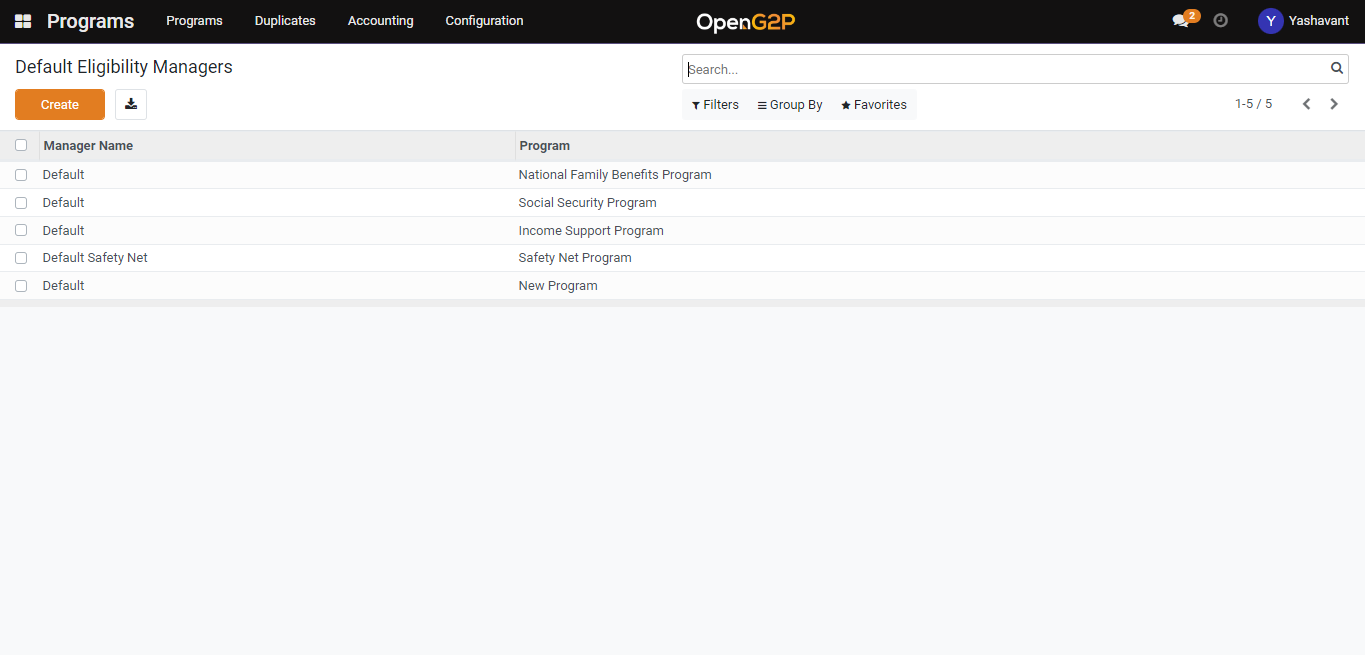Select the Default Safety Net row checkbox
The image size is (1365, 655).
pyautogui.click(x=21, y=258)
